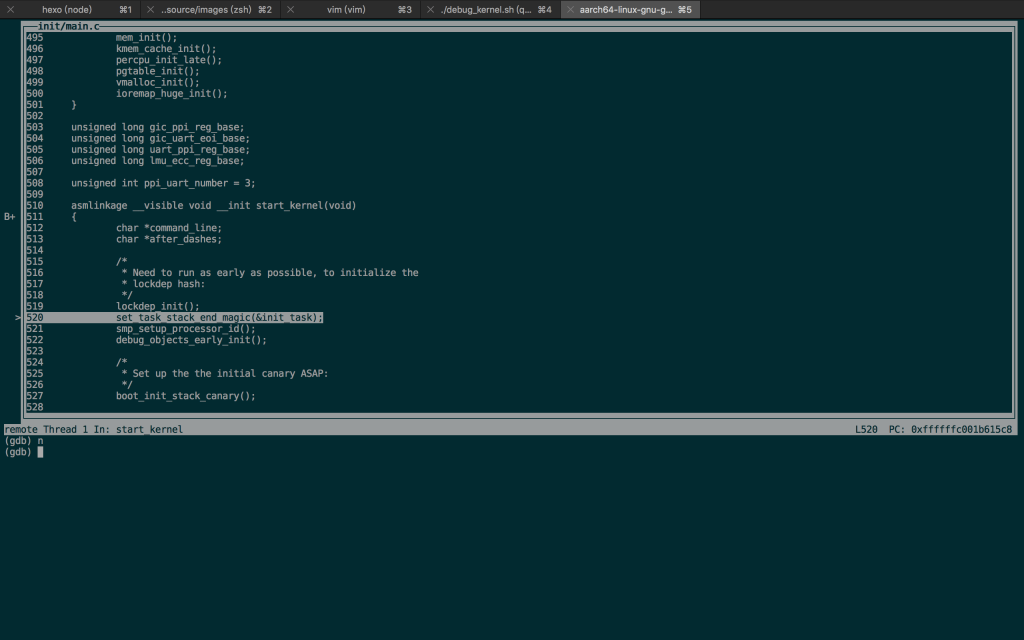Click the pgtable_init(); line
This screenshot has width=1024, height=640.
point(157,71)
